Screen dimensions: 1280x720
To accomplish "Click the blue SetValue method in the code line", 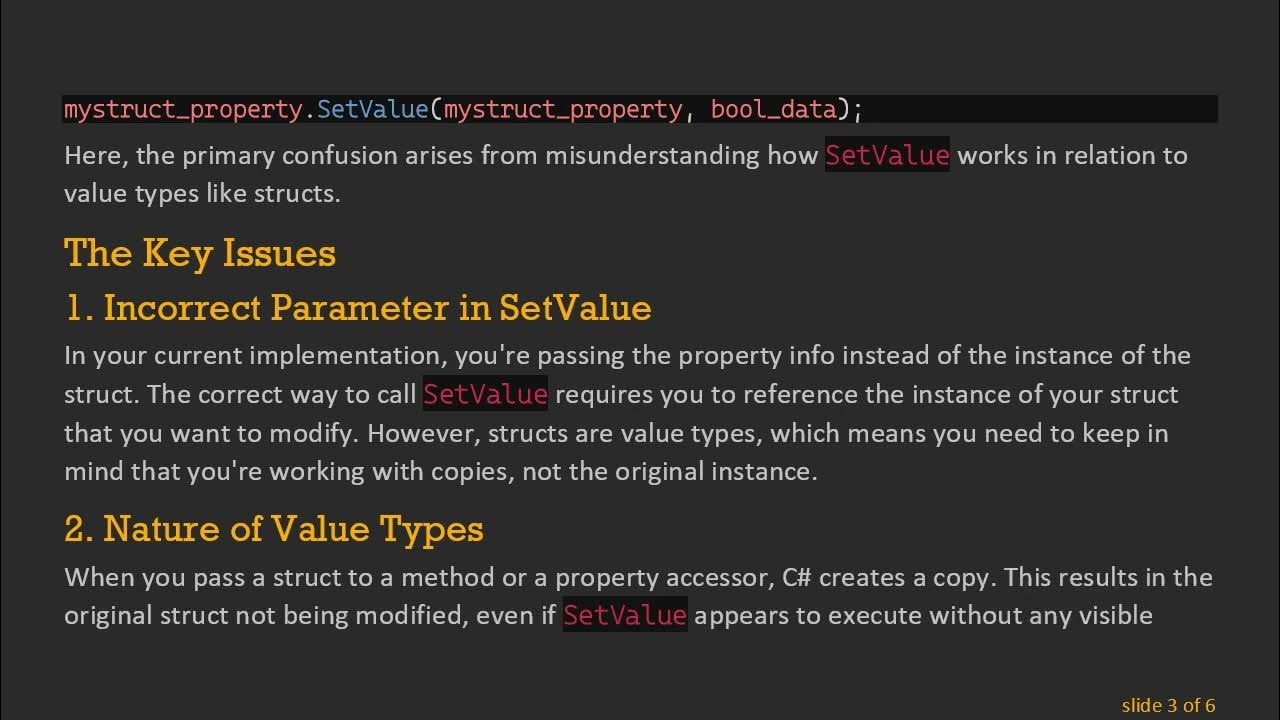I will pos(373,109).
